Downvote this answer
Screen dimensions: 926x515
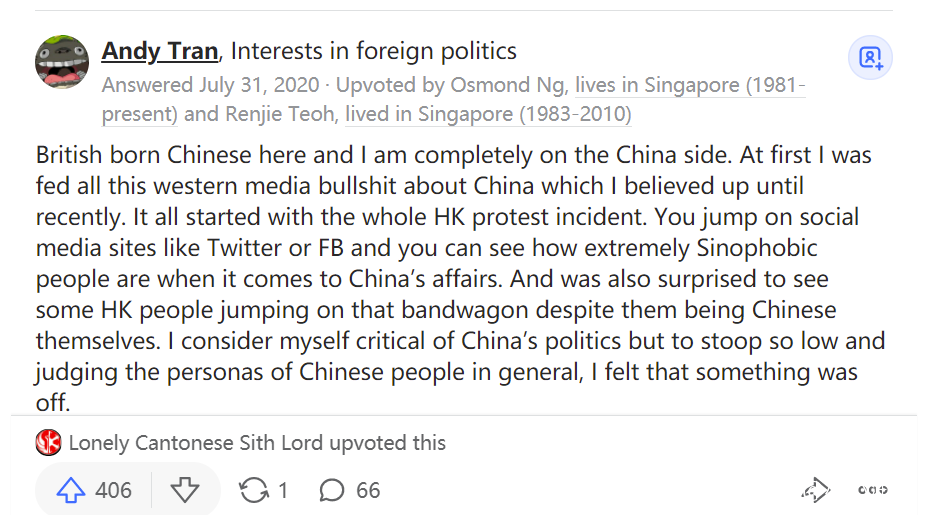coord(185,490)
